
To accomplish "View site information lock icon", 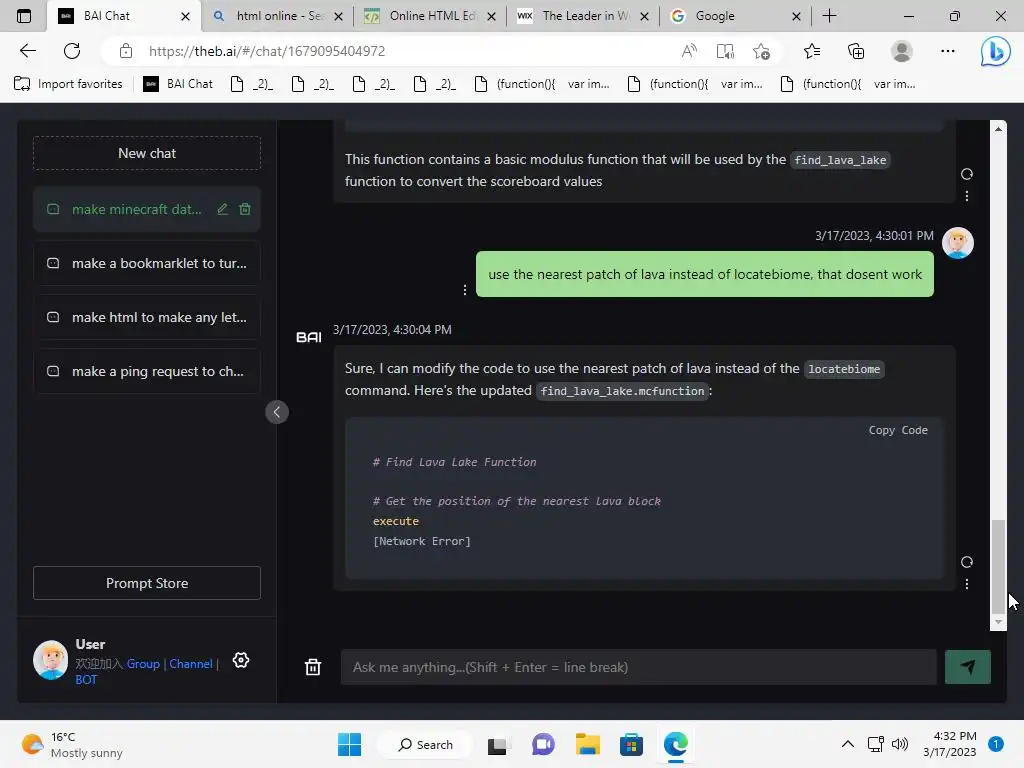I will pyautogui.click(x=126, y=51).
